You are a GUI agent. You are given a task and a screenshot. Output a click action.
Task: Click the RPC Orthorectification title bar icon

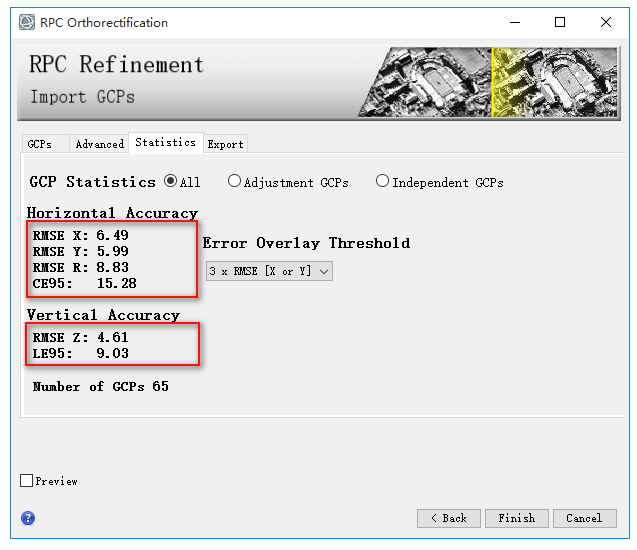pos(27,22)
